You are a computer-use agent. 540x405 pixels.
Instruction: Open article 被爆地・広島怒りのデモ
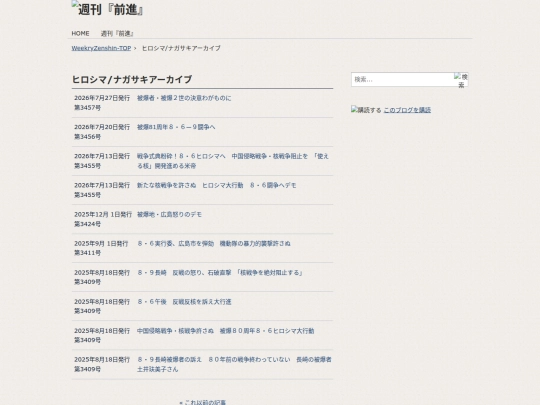click(169, 214)
